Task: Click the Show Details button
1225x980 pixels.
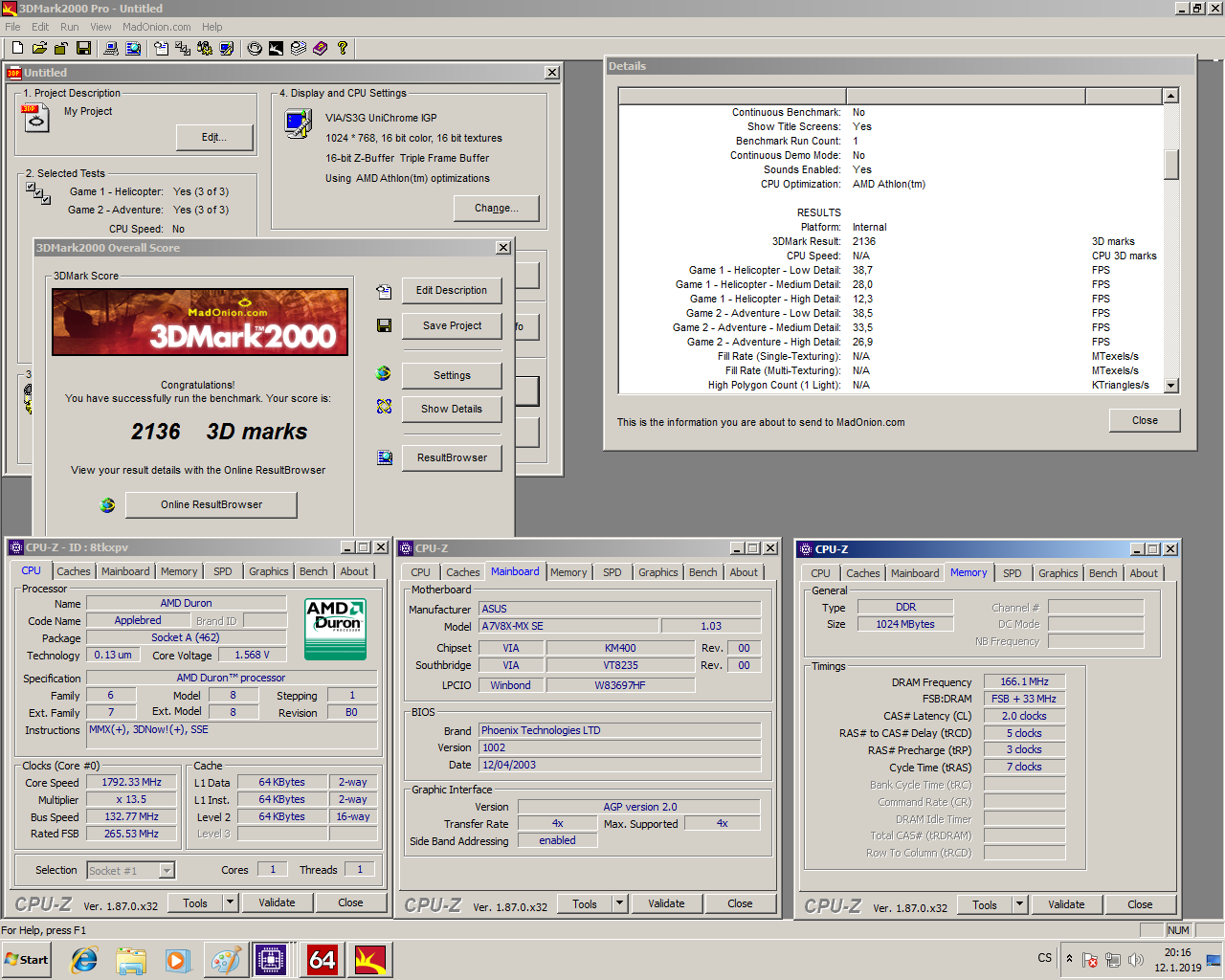Action: [452, 409]
